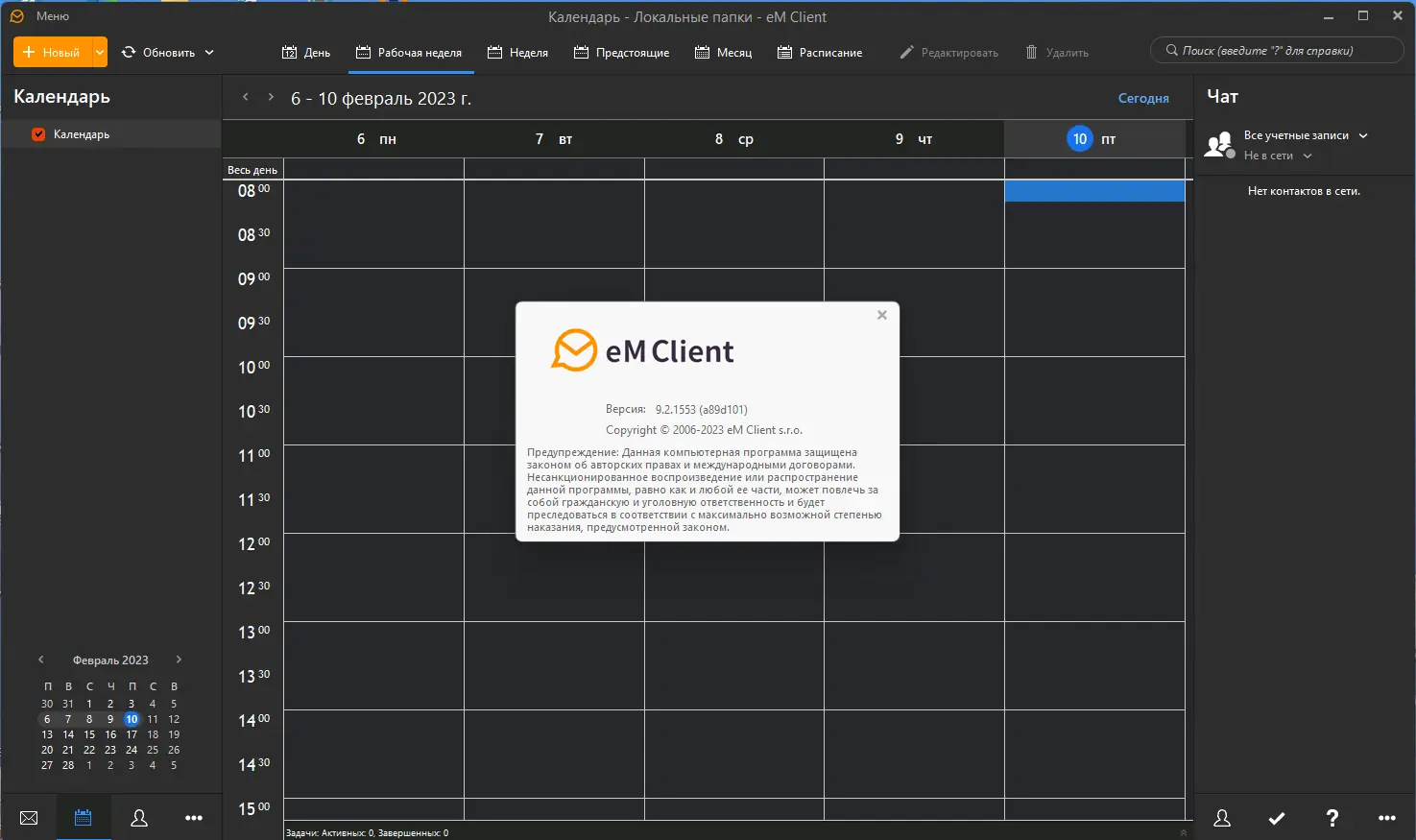Uncheck the Календарь calendar checkbox
The height and width of the screenshot is (840, 1416).
(x=38, y=134)
